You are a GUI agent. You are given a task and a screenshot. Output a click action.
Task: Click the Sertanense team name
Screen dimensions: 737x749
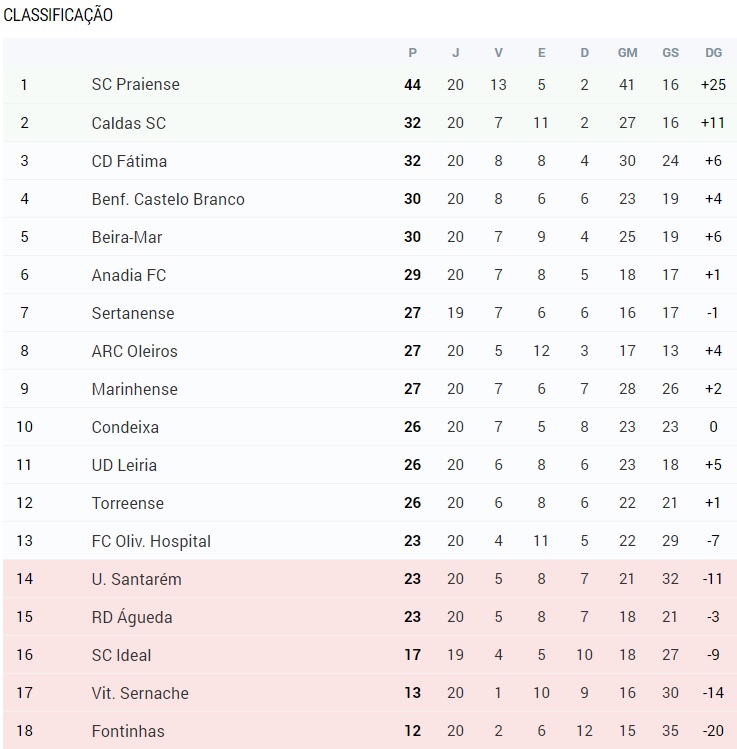click(133, 313)
